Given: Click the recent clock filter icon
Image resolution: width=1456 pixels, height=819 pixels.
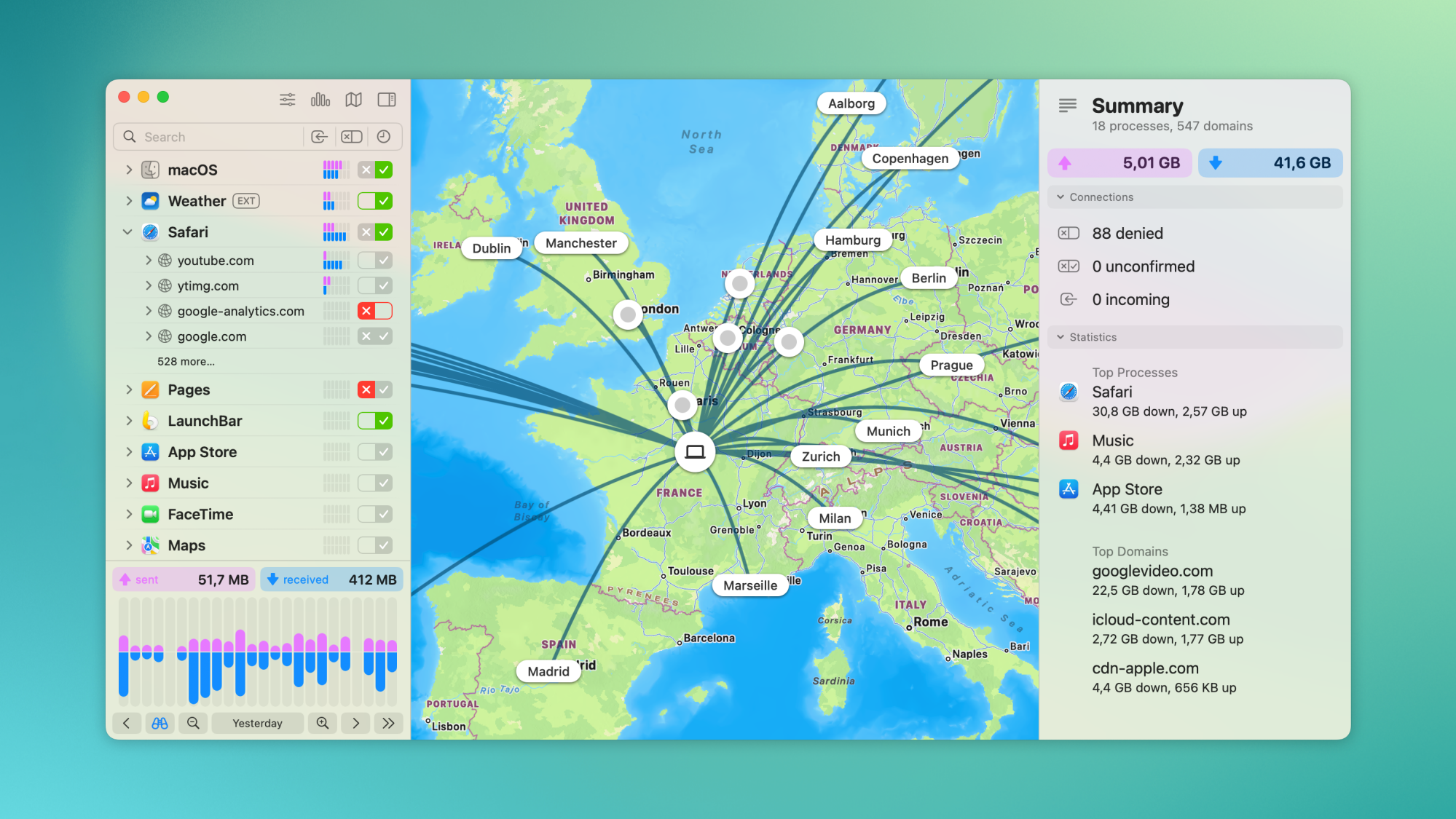Looking at the screenshot, I should [384, 137].
